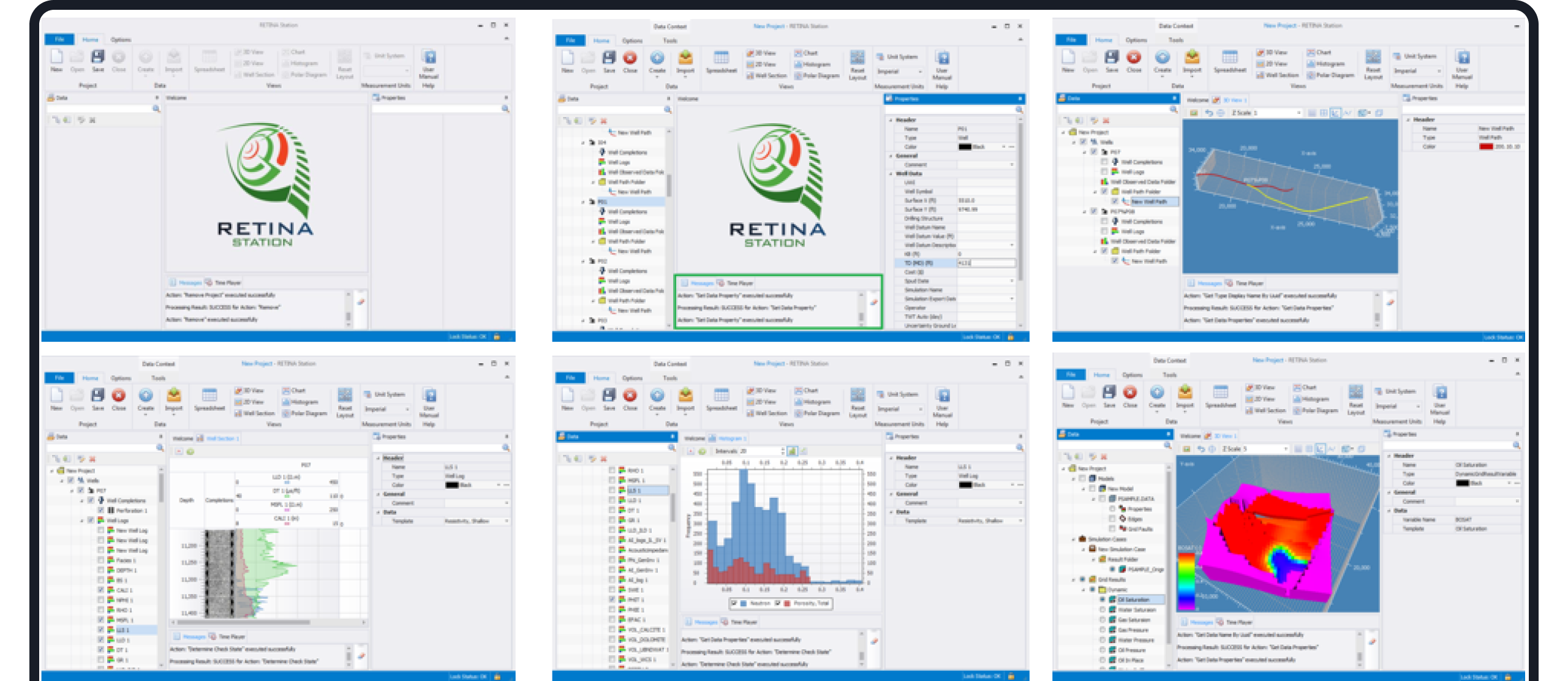Click red color swatch in well path properties
This screenshot has height=681, width=1568.
pos(1485,146)
